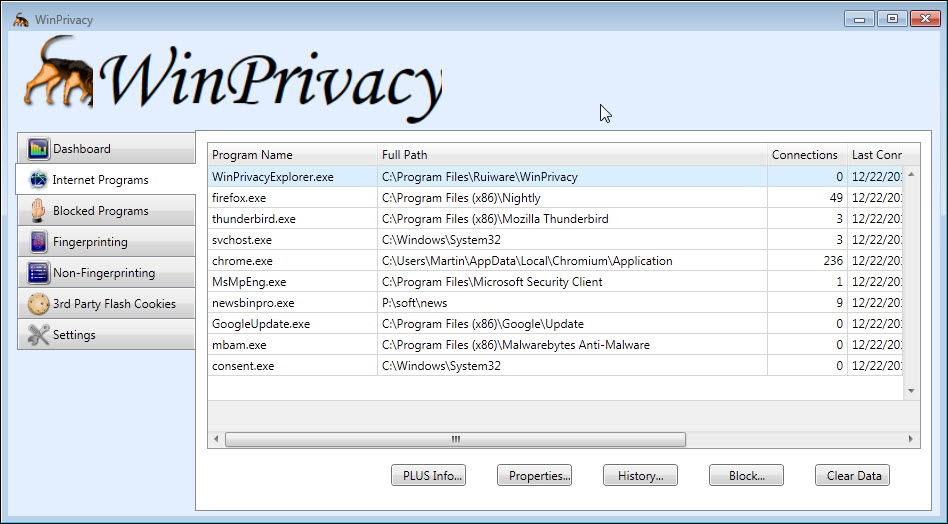
Task: Click path C:\Program Files\Ruiware\WinPrivacy
Action: coord(480,177)
